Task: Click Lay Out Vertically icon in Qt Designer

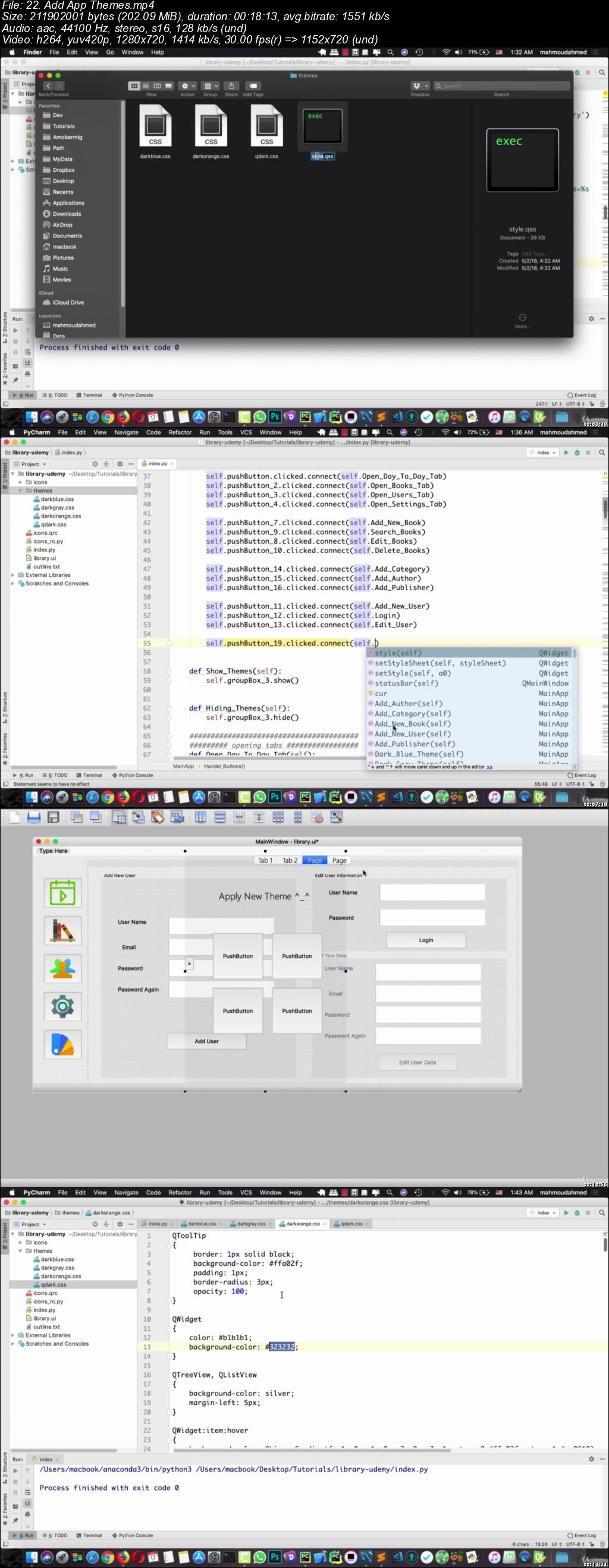Action: tap(220, 817)
